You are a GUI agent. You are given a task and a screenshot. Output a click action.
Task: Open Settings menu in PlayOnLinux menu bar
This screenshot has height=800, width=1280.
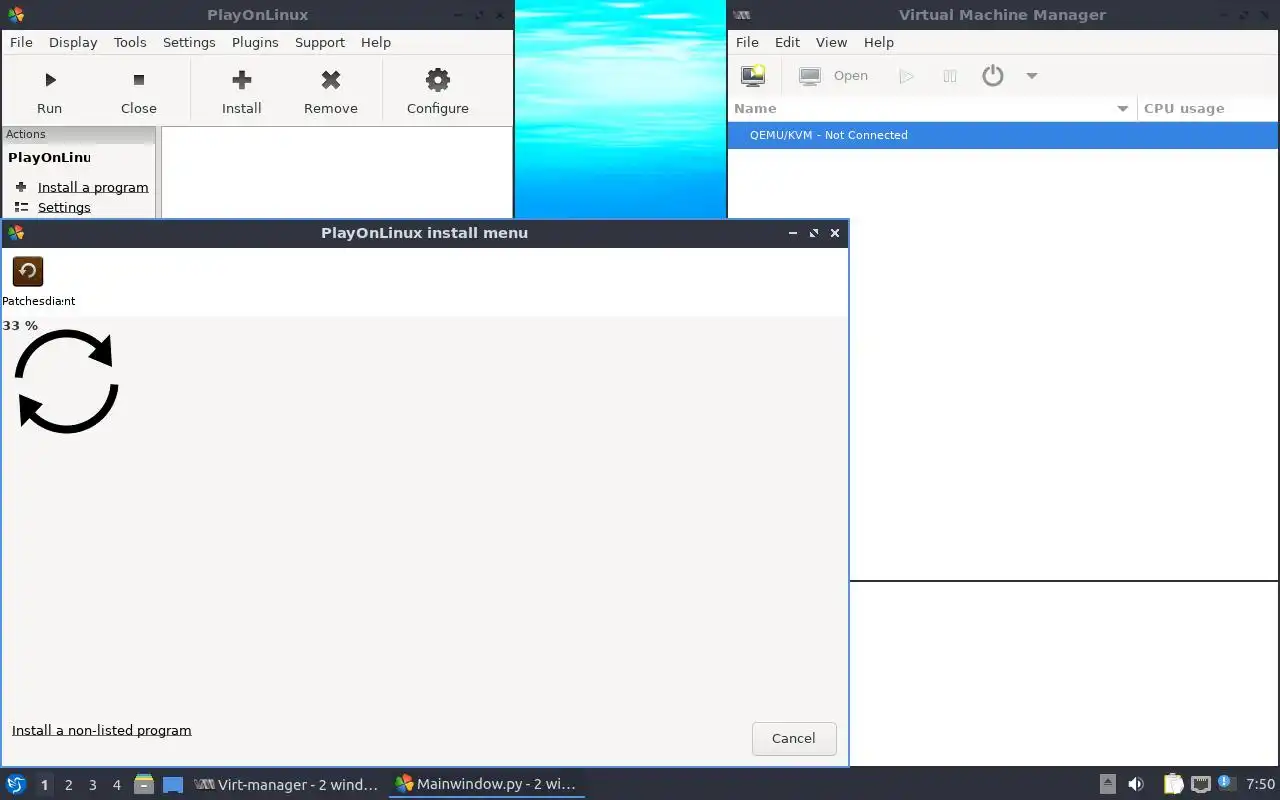tap(189, 42)
